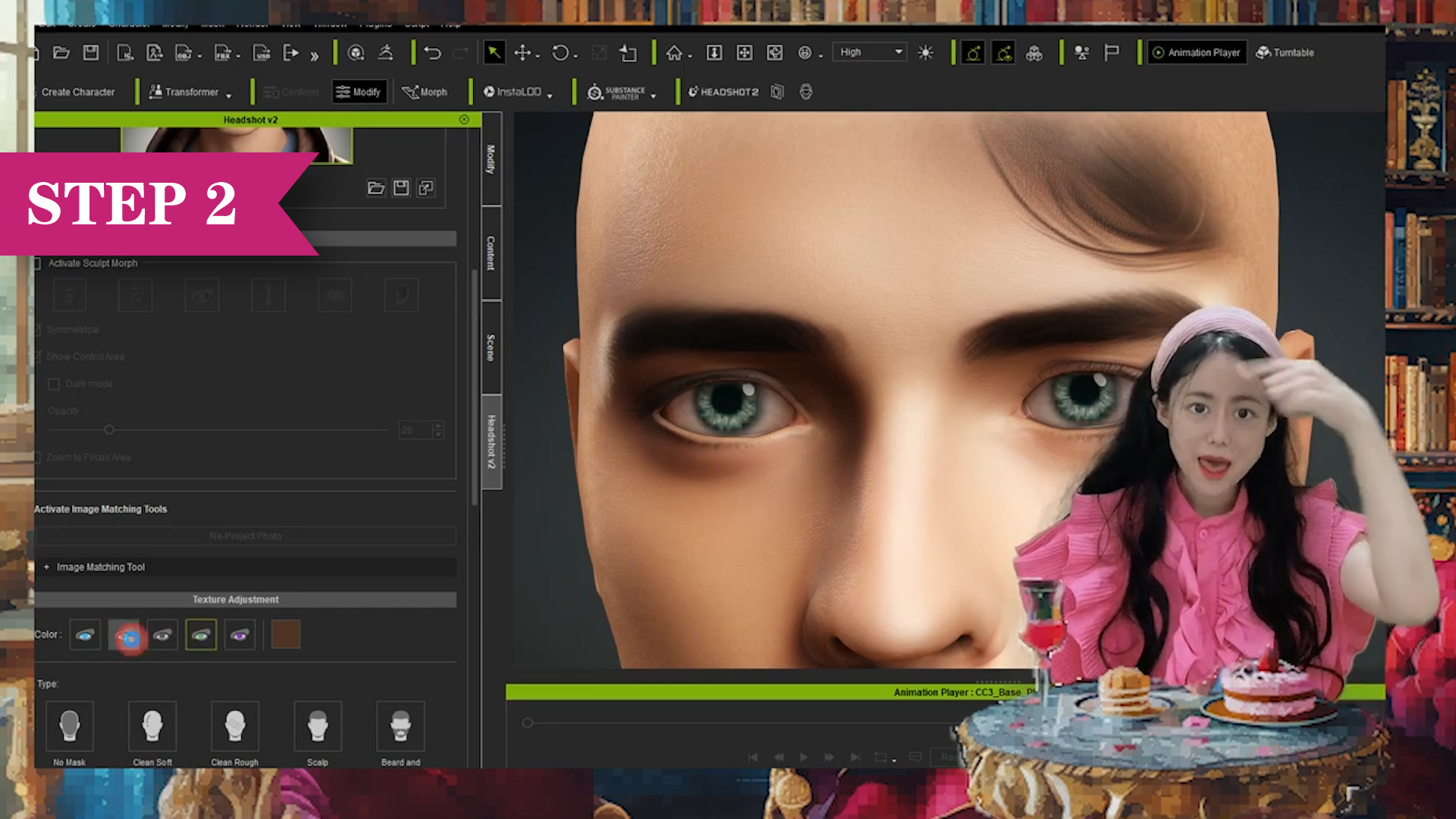Enable Activate Sculpt Morph checkbox

(x=36, y=263)
